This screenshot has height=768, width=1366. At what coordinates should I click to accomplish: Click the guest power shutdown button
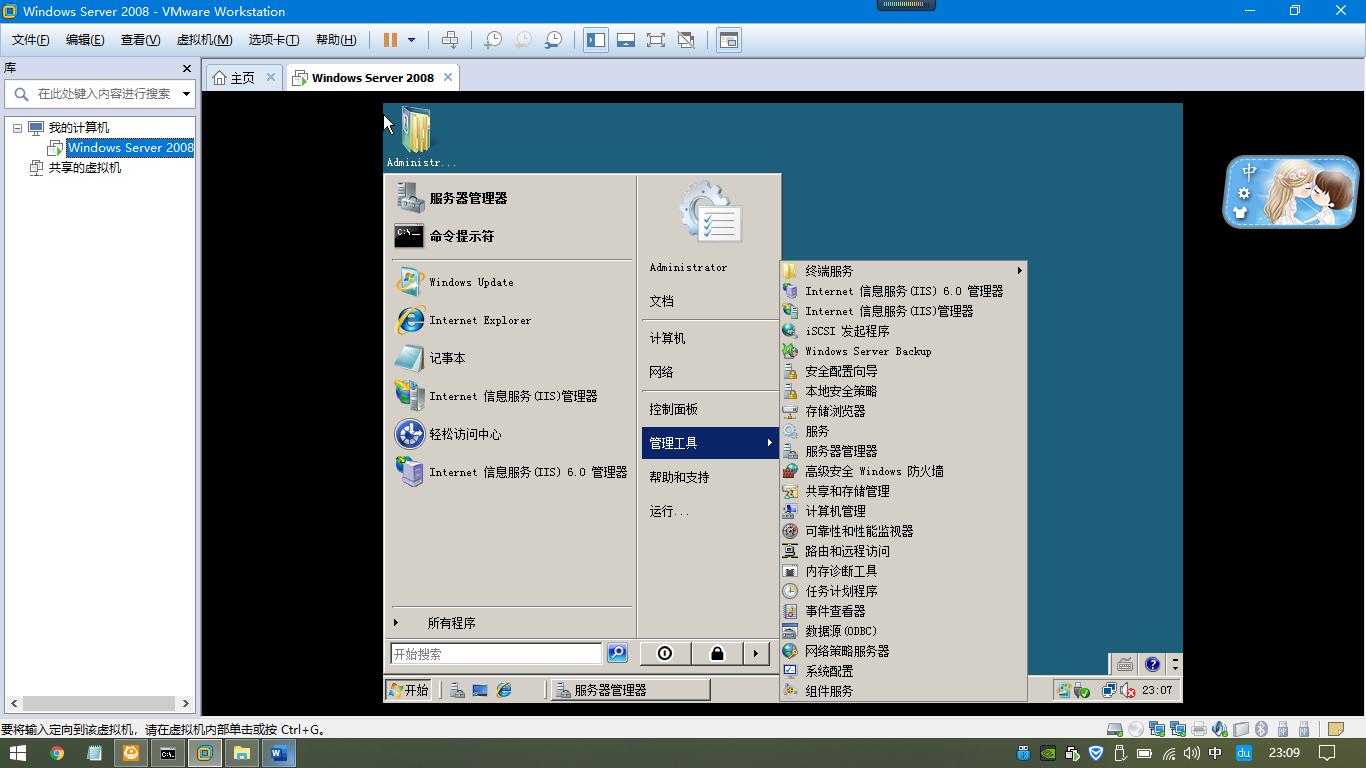click(x=665, y=653)
